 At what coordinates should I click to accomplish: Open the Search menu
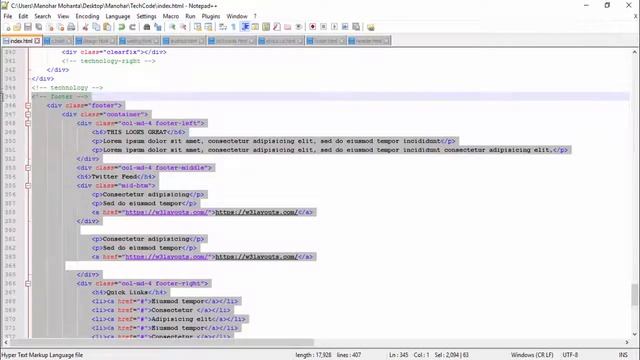point(42,16)
